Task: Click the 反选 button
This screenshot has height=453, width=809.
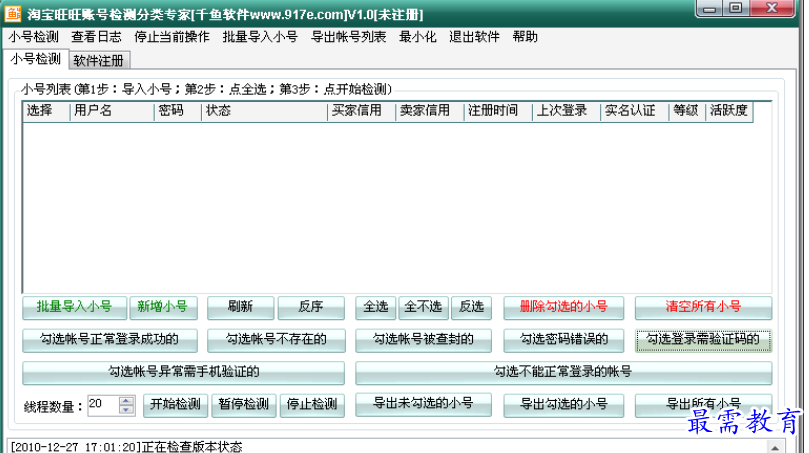Action: point(471,308)
